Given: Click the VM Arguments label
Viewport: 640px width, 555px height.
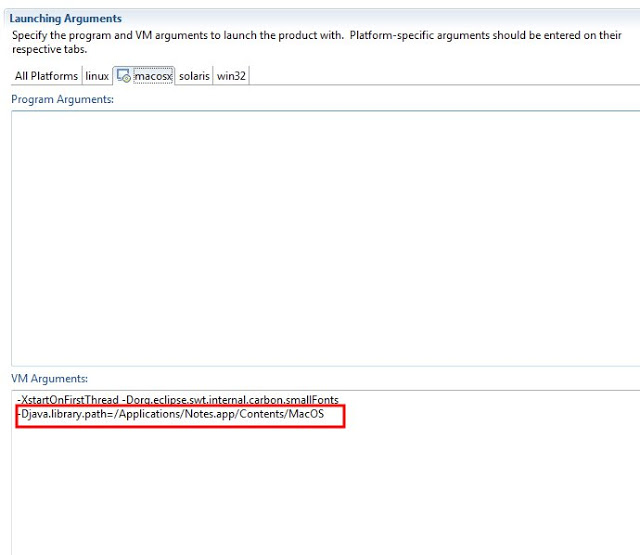Looking at the screenshot, I should click(49, 378).
